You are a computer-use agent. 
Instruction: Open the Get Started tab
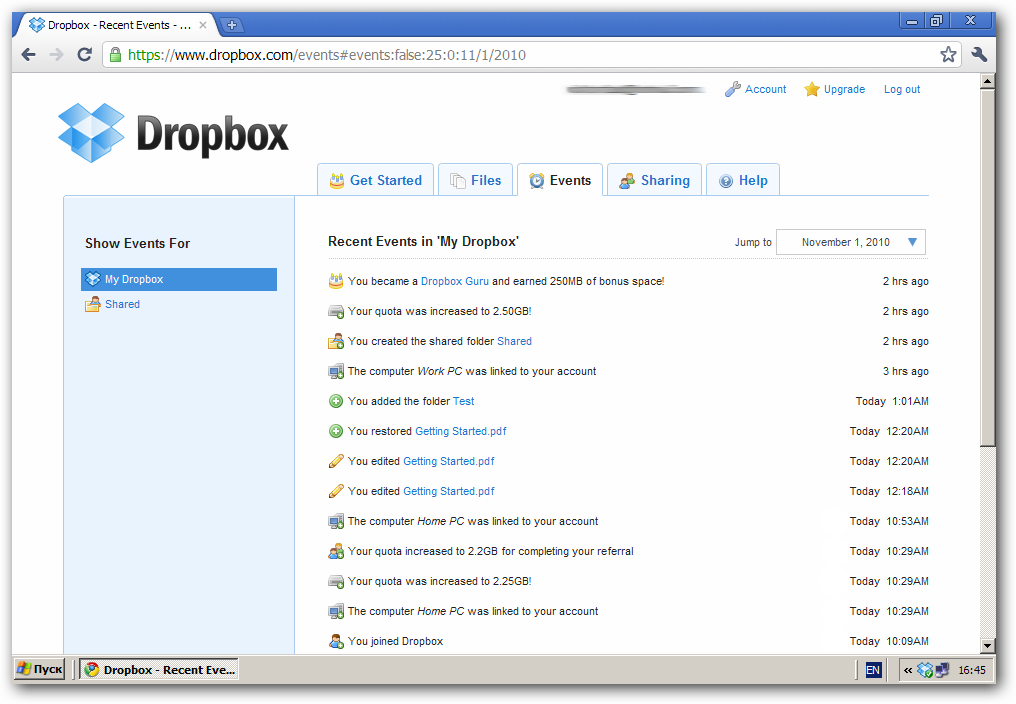[375, 180]
